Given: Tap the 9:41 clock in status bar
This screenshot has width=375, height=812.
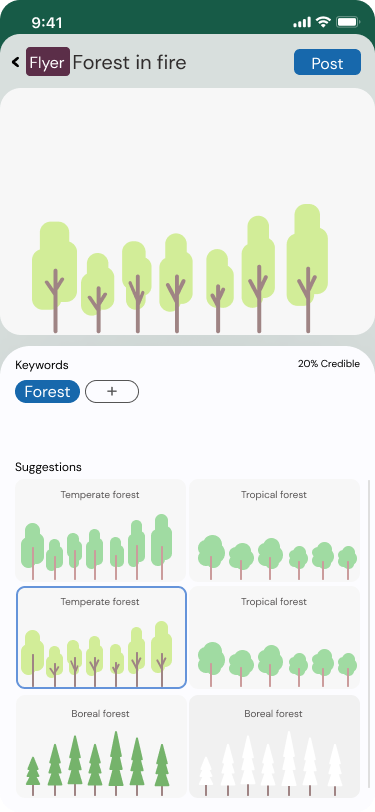Looking at the screenshot, I should (47, 22).
